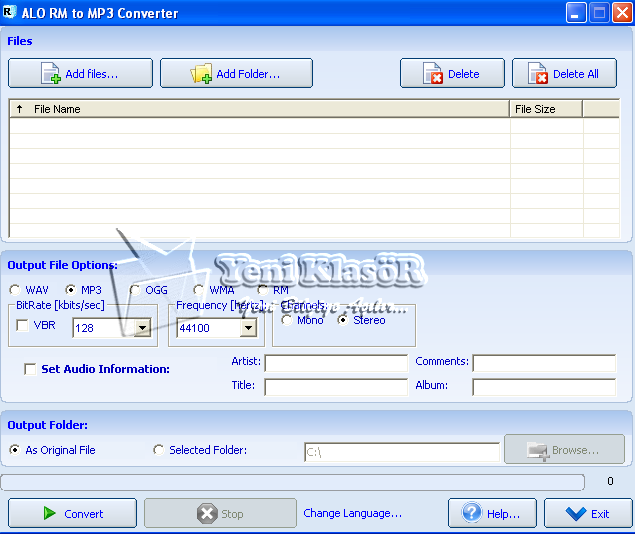Click the conversion progress bar
Viewport: 635px width, 534px height.
coord(292,482)
